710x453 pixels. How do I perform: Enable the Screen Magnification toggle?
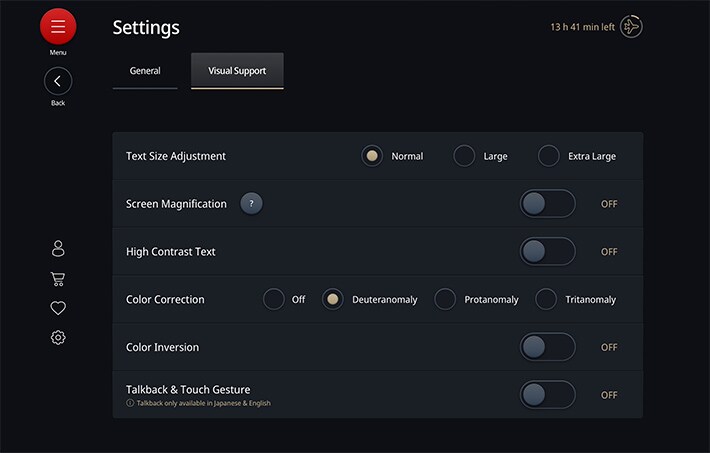tap(547, 204)
